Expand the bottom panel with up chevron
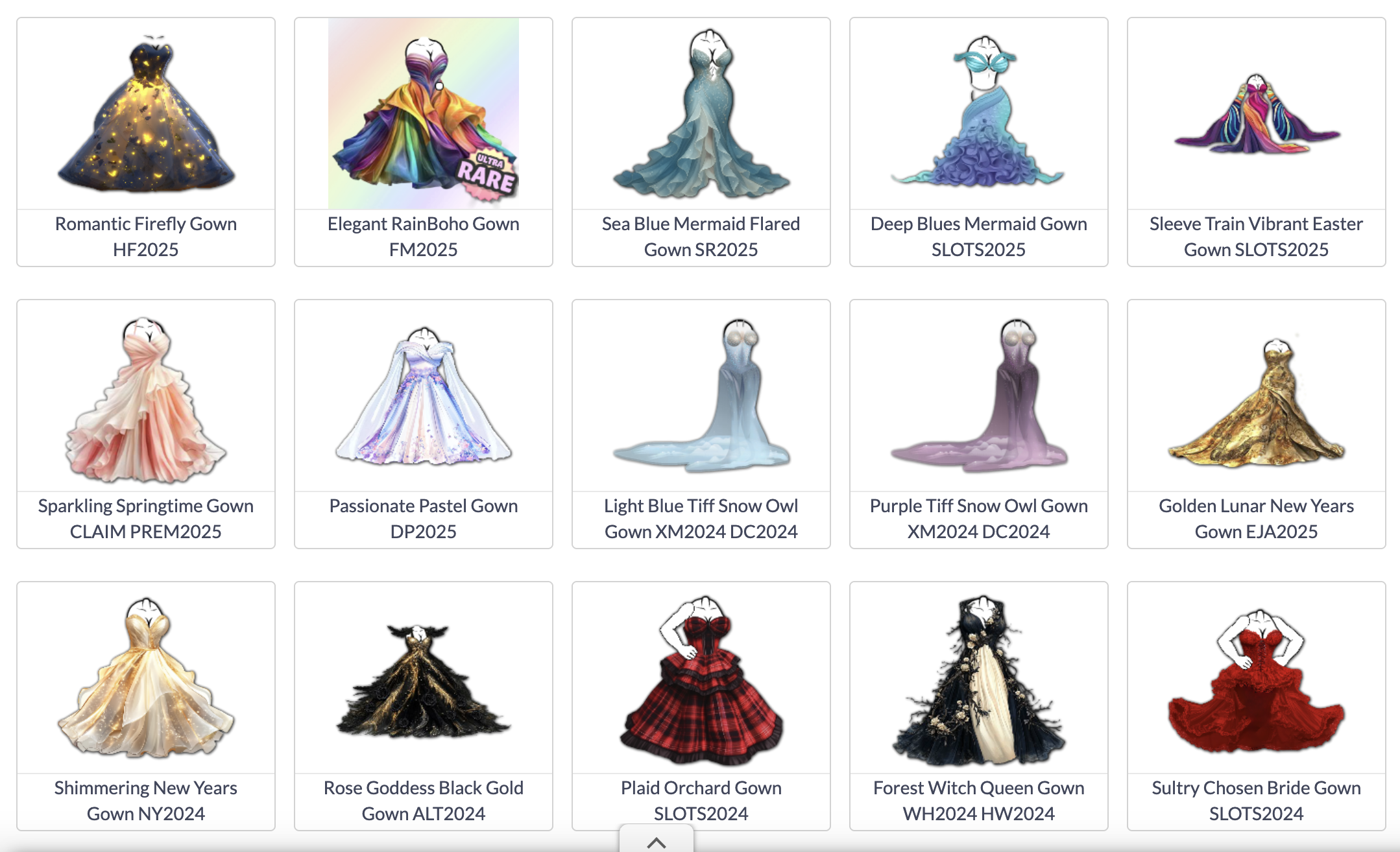The width and height of the screenshot is (1400, 852). pos(657,842)
